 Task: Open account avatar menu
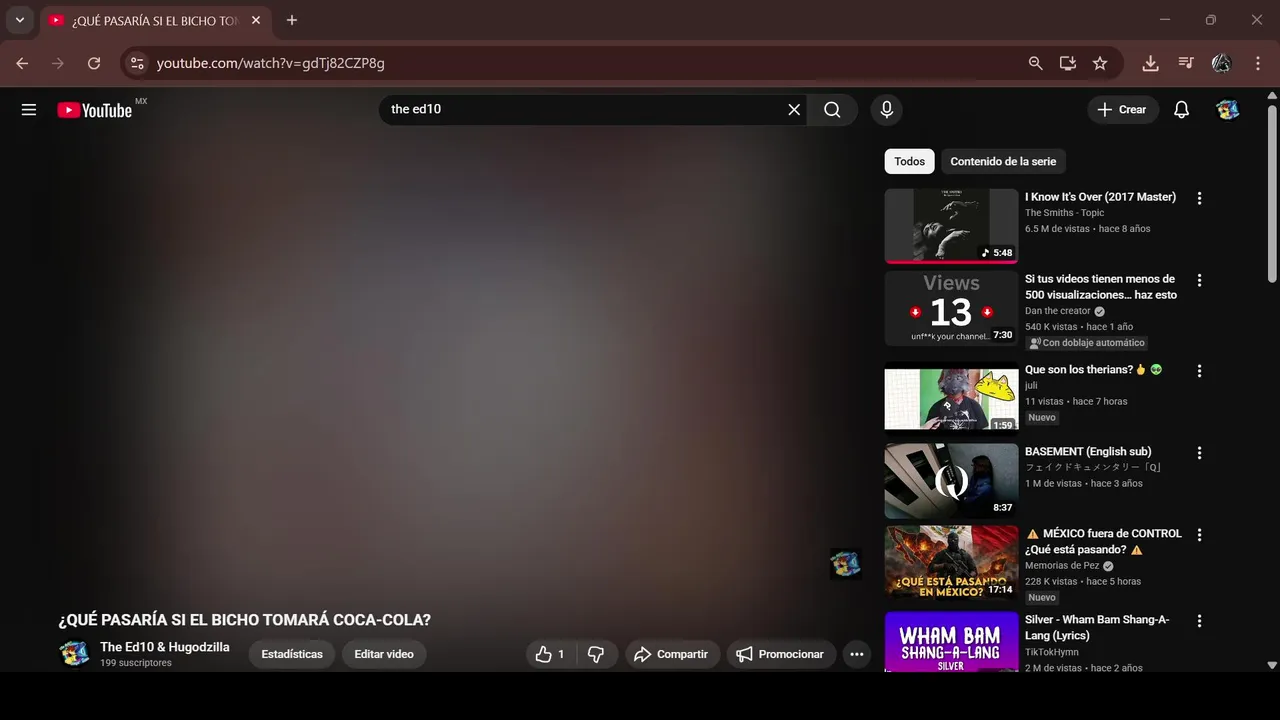coord(1228,110)
